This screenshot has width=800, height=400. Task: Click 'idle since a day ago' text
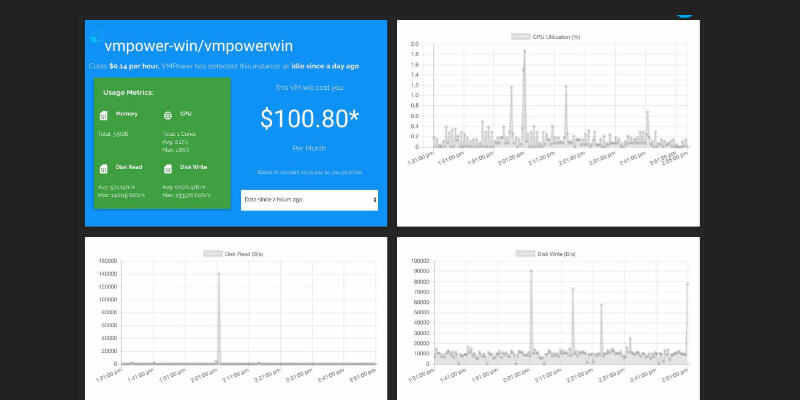click(325, 66)
